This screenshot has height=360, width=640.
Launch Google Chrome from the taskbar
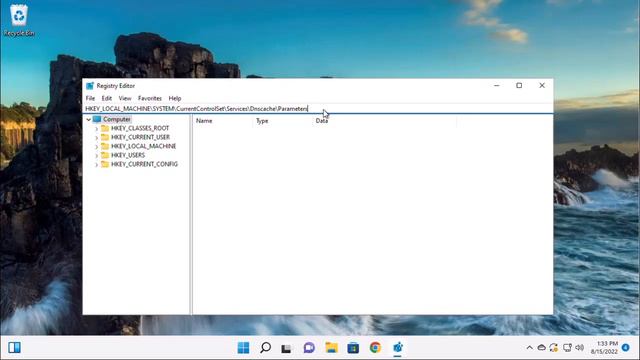pyautogui.click(x=375, y=348)
